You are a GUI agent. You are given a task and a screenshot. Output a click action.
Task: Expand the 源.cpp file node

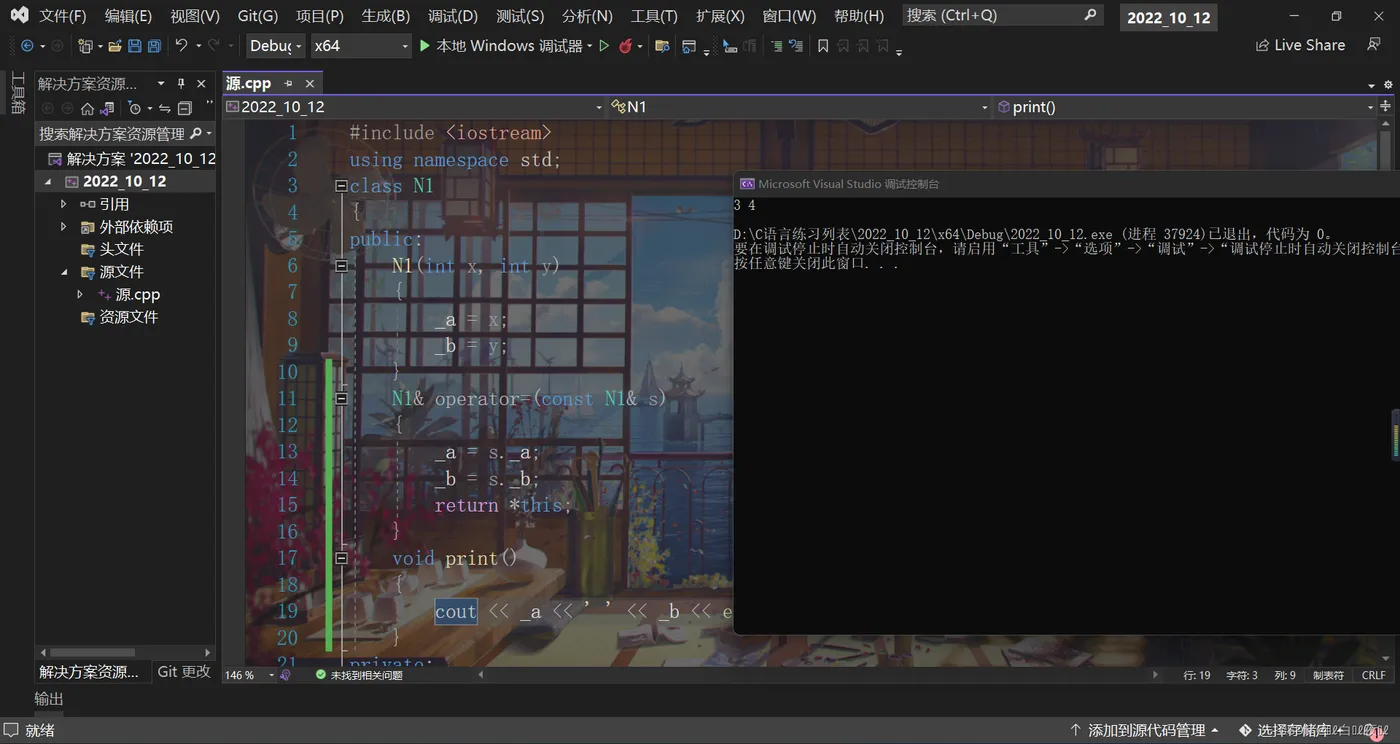coord(80,295)
